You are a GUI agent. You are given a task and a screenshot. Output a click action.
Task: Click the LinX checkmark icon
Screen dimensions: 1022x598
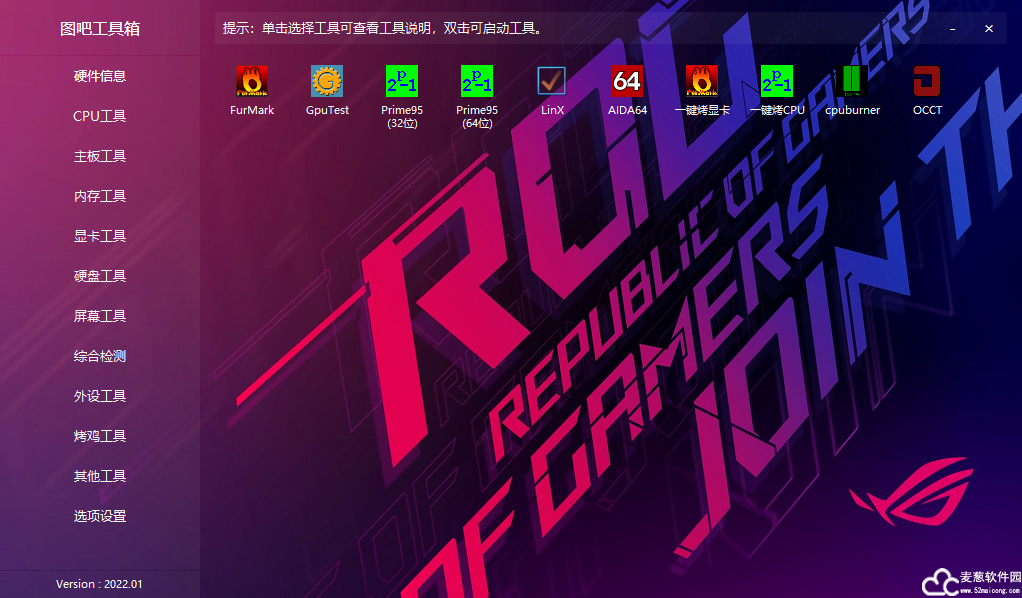click(551, 81)
